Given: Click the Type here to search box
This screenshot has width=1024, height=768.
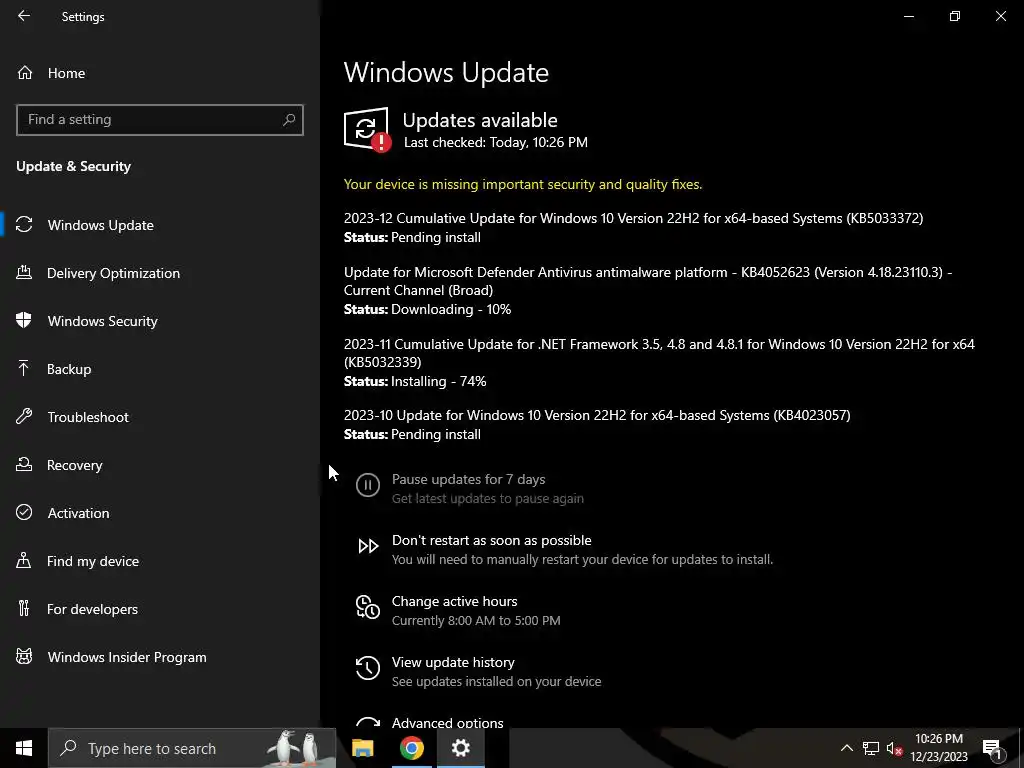Looking at the screenshot, I should (192, 748).
